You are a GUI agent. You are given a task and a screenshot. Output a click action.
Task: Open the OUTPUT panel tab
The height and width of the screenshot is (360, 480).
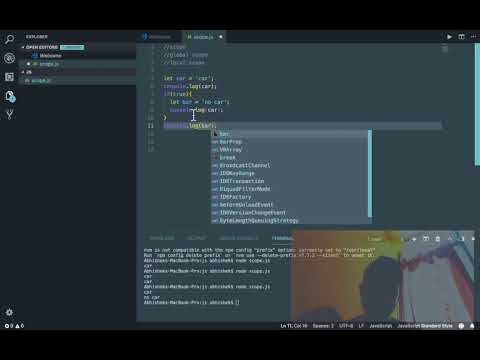[197, 238]
